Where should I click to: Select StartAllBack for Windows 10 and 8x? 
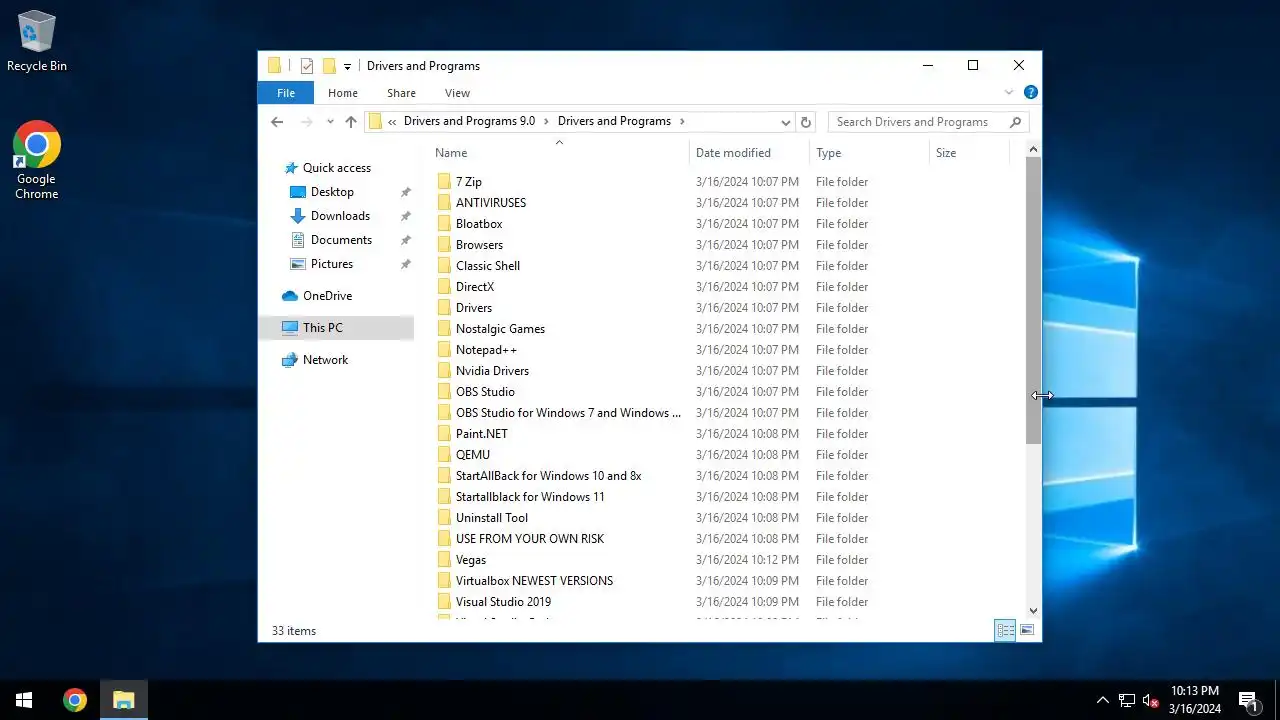click(548, 476)
